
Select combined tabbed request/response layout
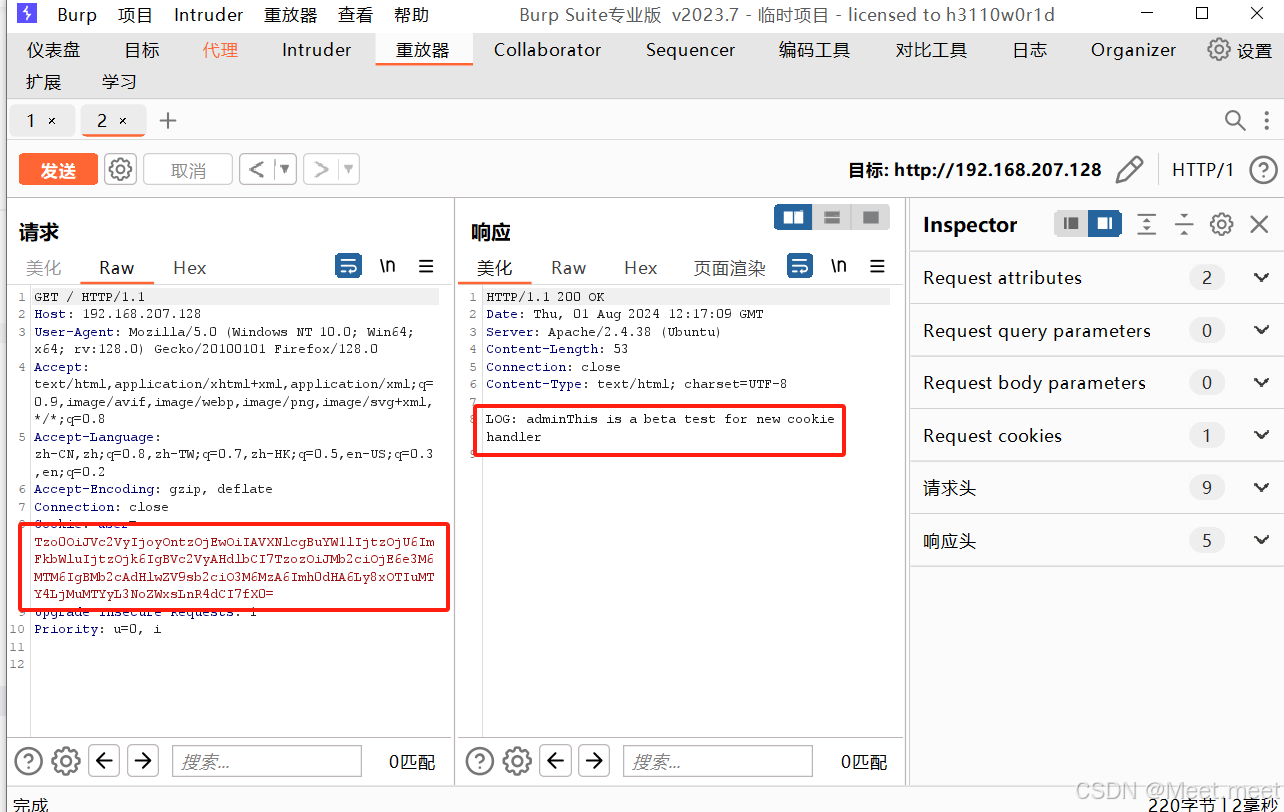[x=870, y=217]
